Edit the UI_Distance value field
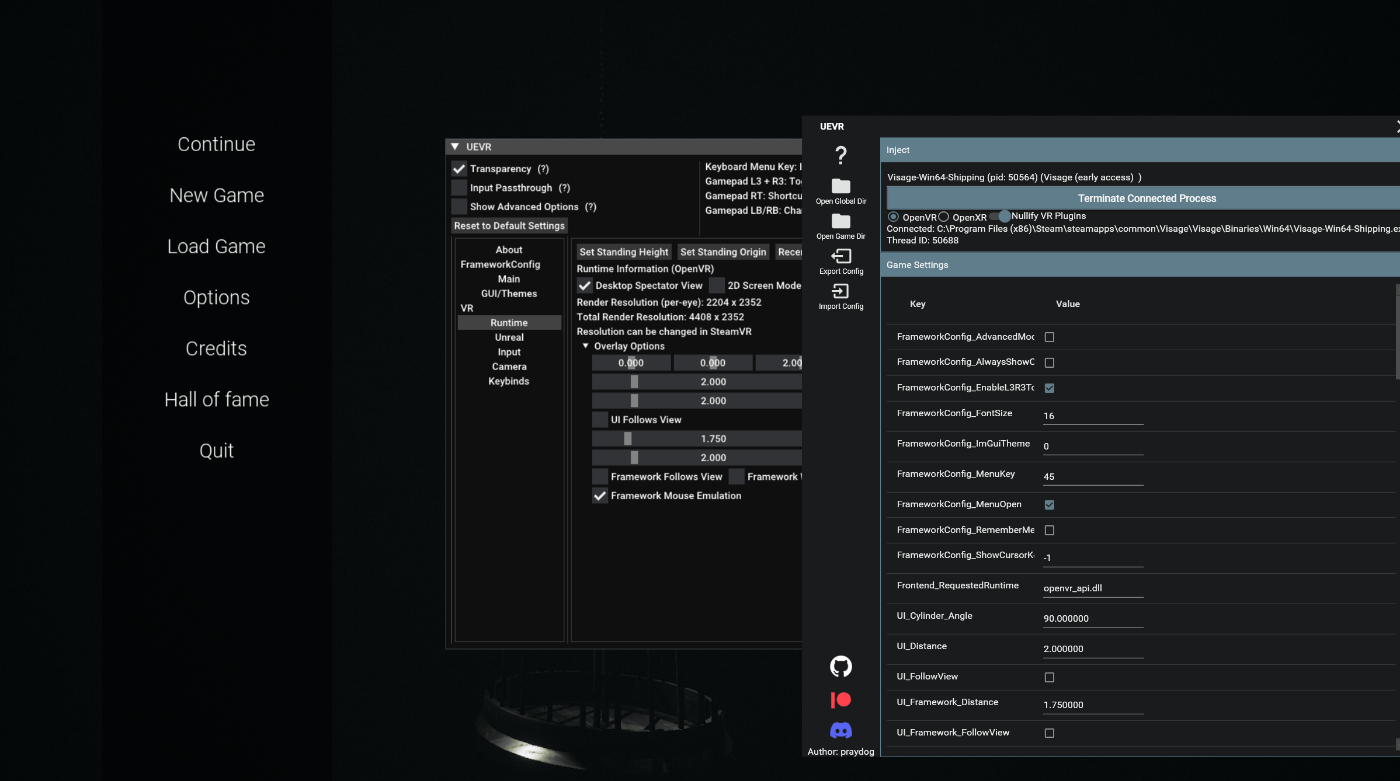 1092,648
